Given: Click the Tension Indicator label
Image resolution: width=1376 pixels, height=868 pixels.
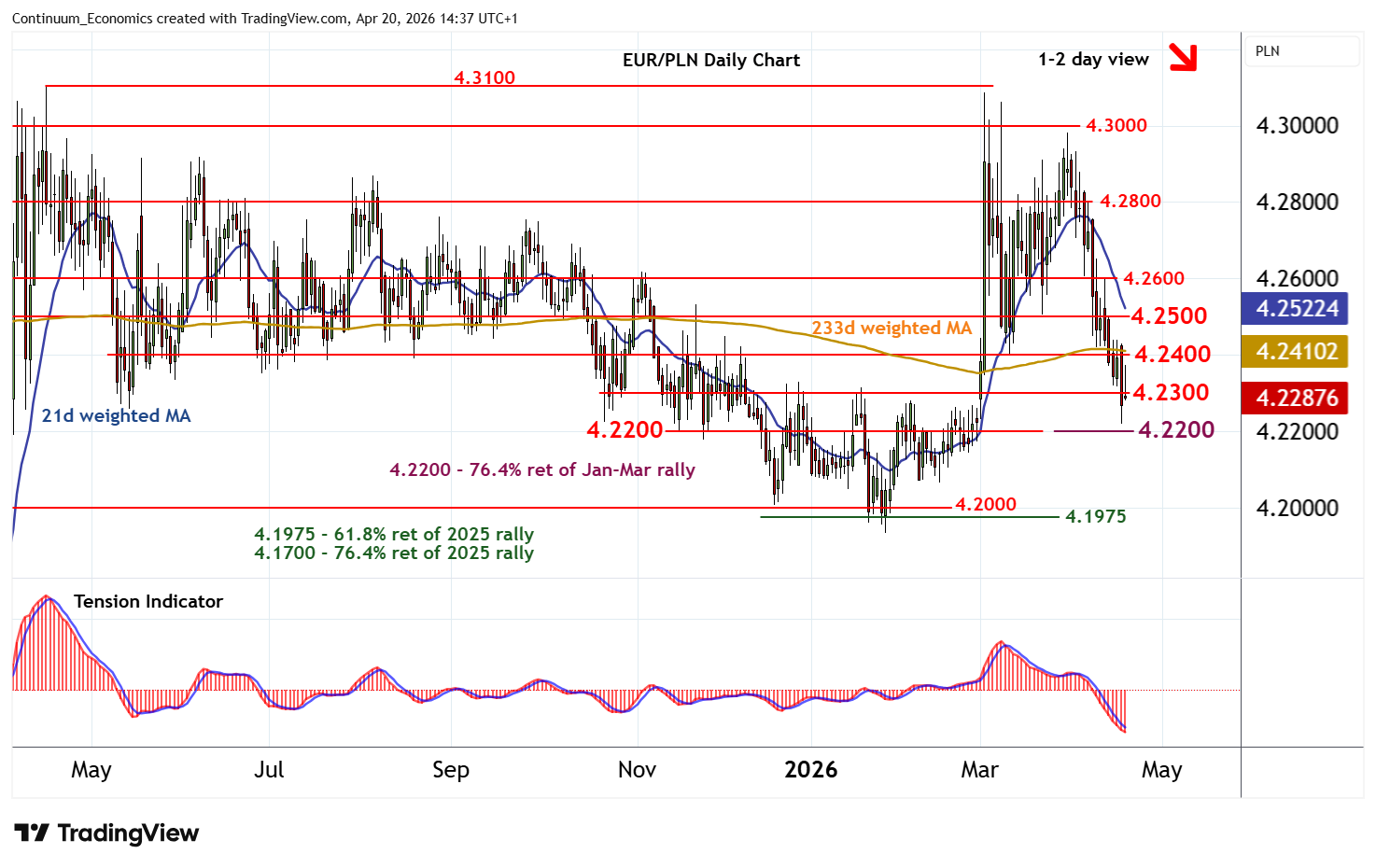Looking at the screenshot, I should (x=148, y=602).
